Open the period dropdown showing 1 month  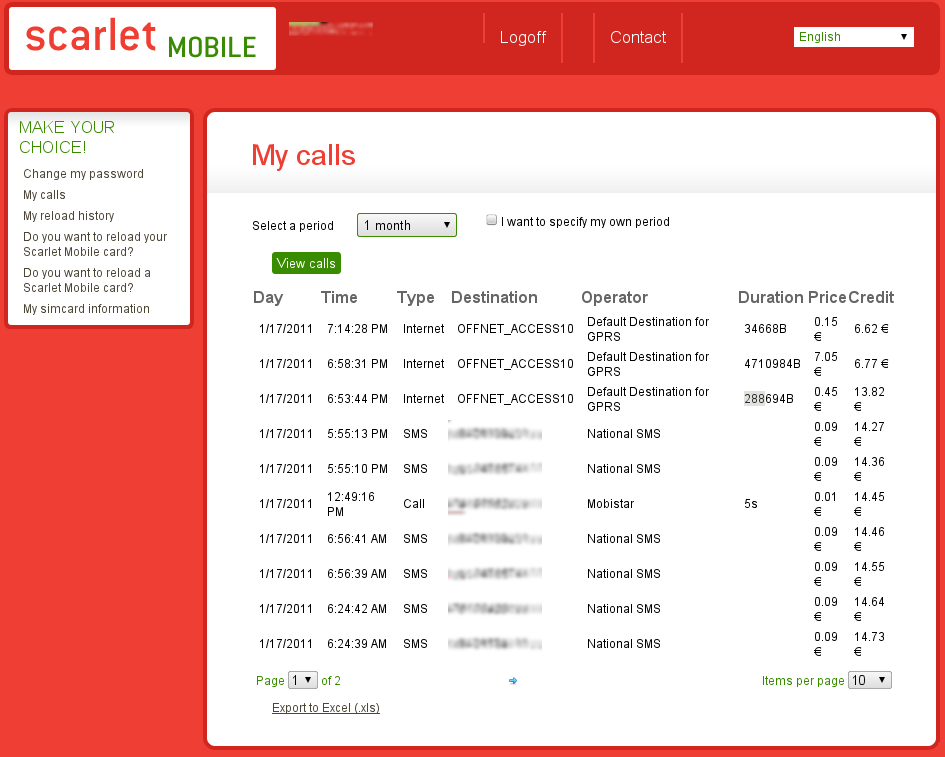coord(406,225)
